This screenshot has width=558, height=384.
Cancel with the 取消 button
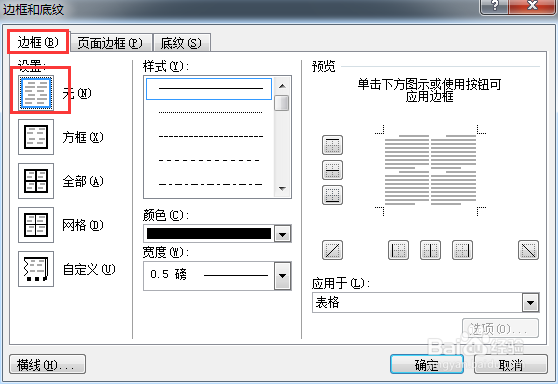510,364
